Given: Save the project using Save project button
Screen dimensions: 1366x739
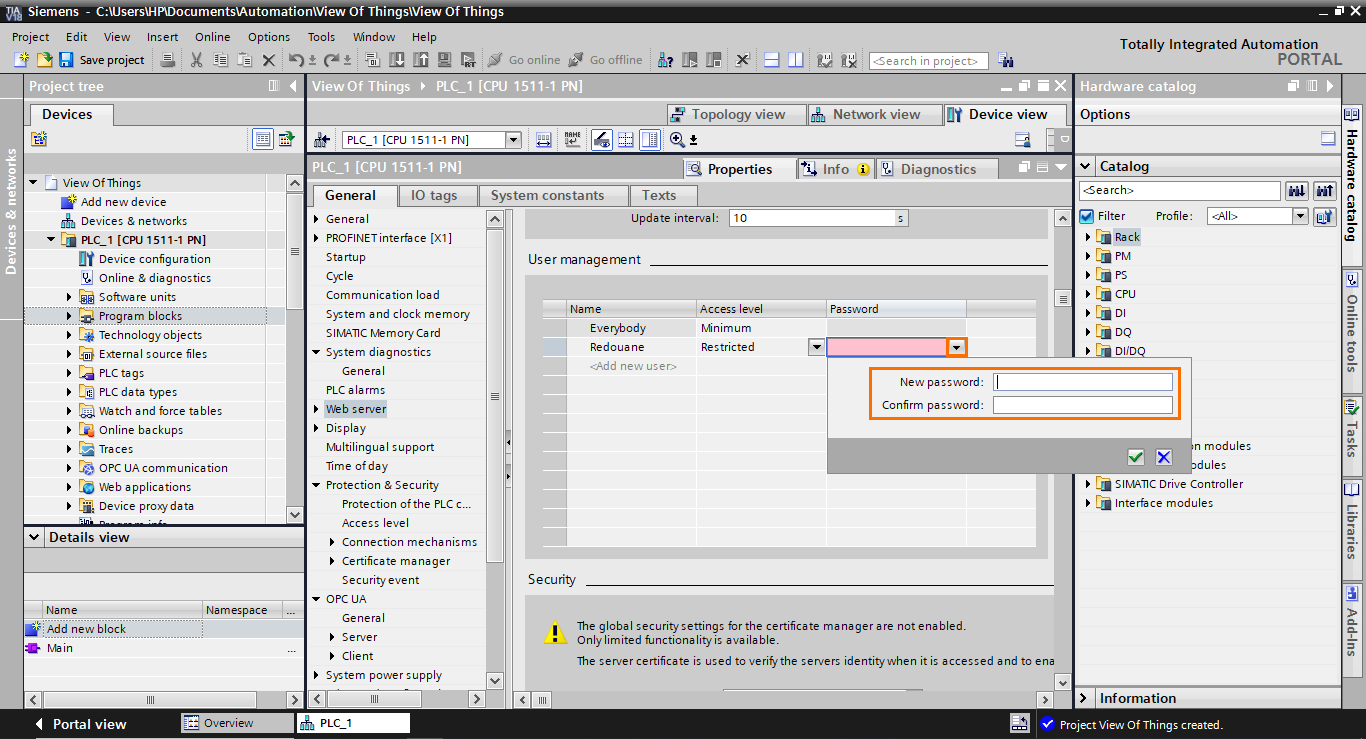Looking at the screenshot, I should tap(102, 60).
